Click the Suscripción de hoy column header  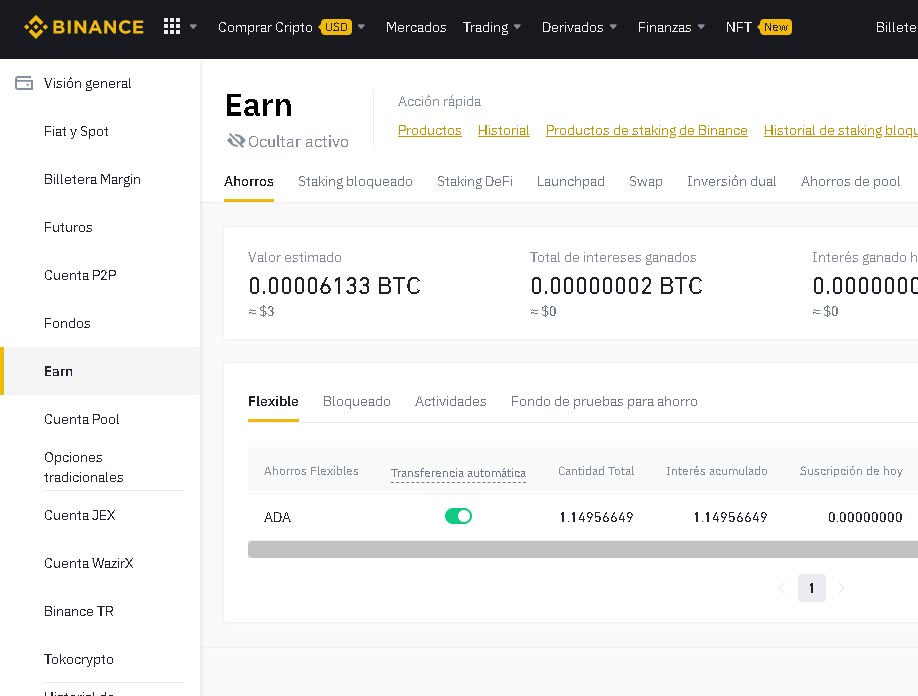851,471
